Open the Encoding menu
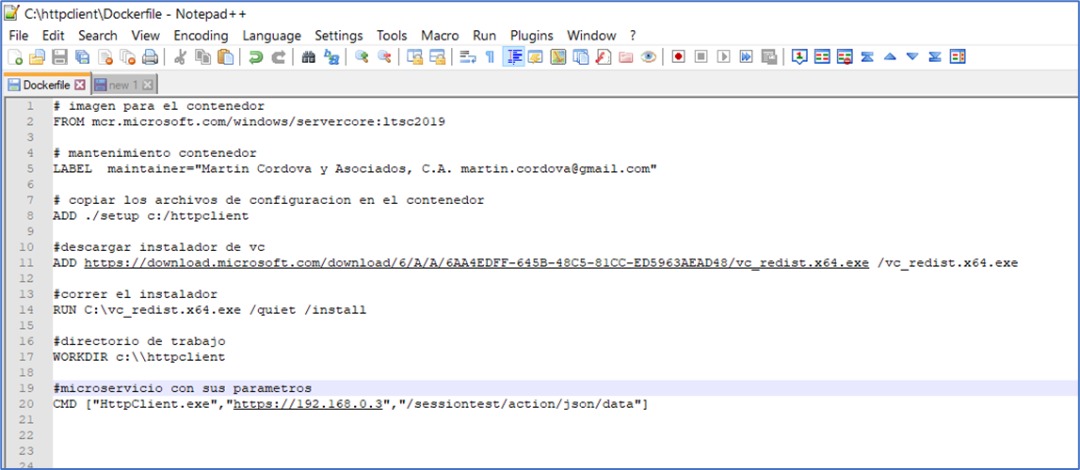The width and height of the screenshot is (1080, 470). tap(200, 35)
